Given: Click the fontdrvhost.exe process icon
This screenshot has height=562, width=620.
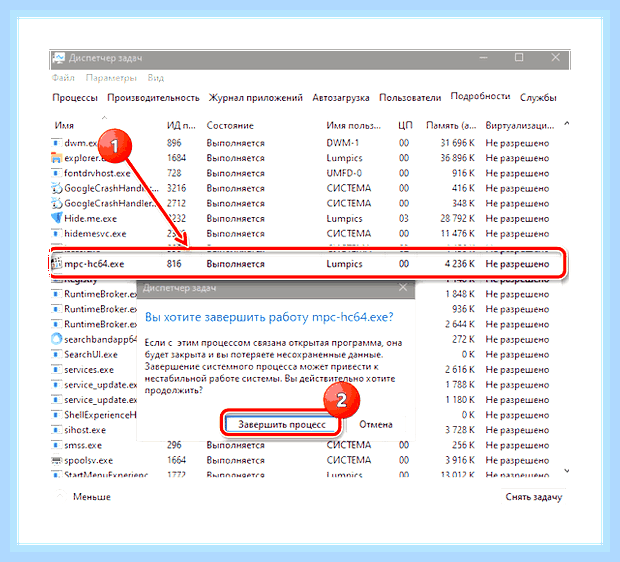Looking at the screenshot, I should click(57, 173).
